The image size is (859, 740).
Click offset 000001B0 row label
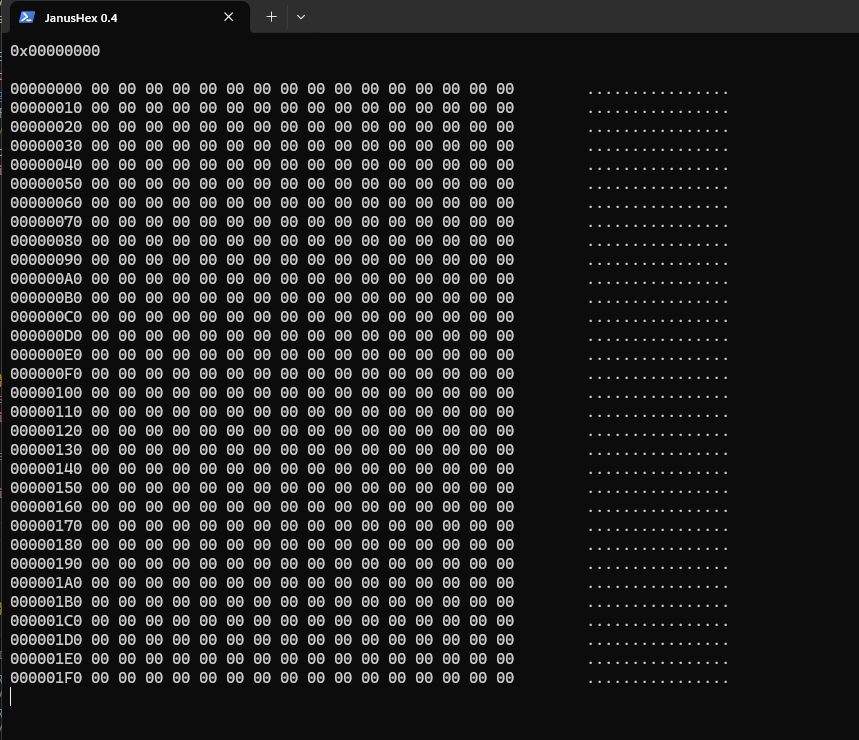tap(46, 601)
